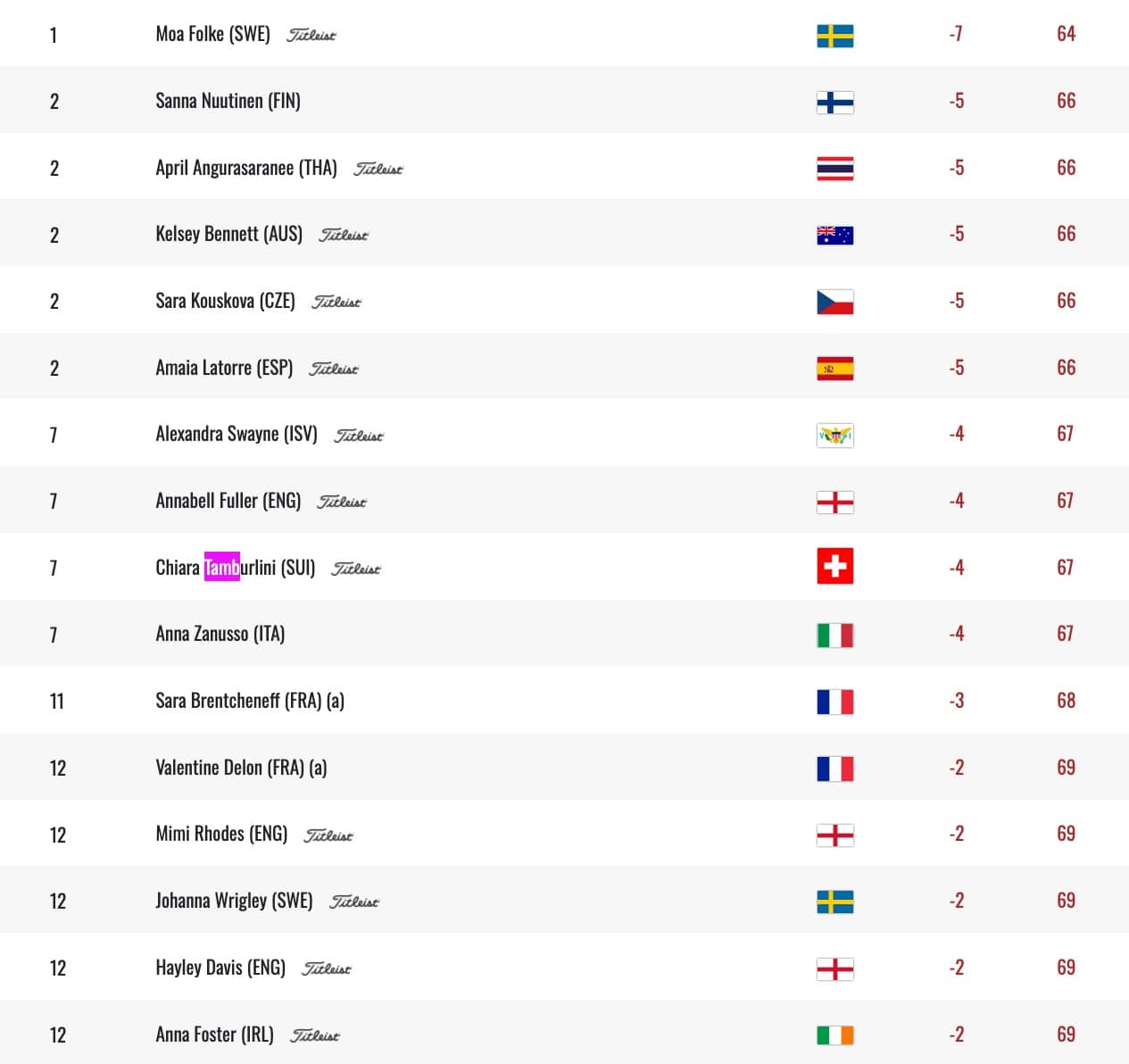The height and width of the screenshot is (1064, 1129).
Task: Select Chiara Tamburlini (SUI) name
Action: tap(236, 568)
